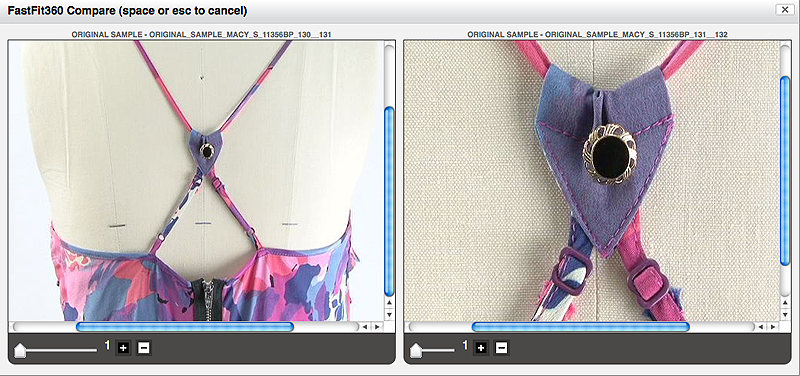Viewport: 800px width, 376px height.
Task: Click the left panel scroll-right arrow
Action: pos(377,327)
